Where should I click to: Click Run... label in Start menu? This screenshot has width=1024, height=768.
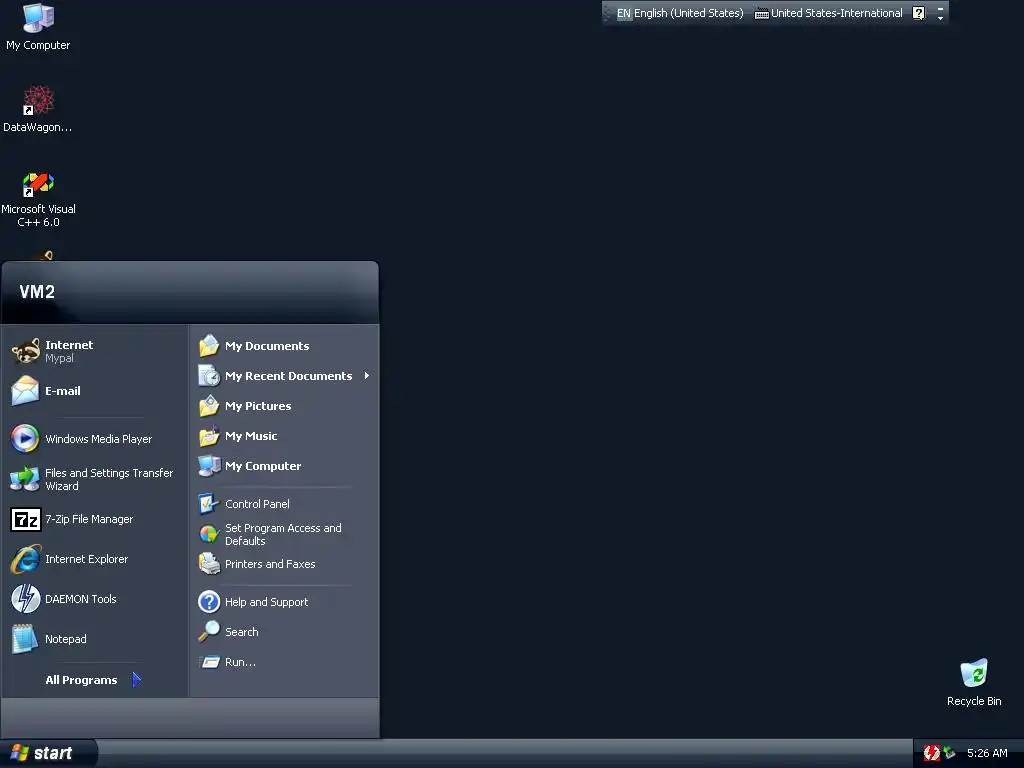click(x=240, y=662)
